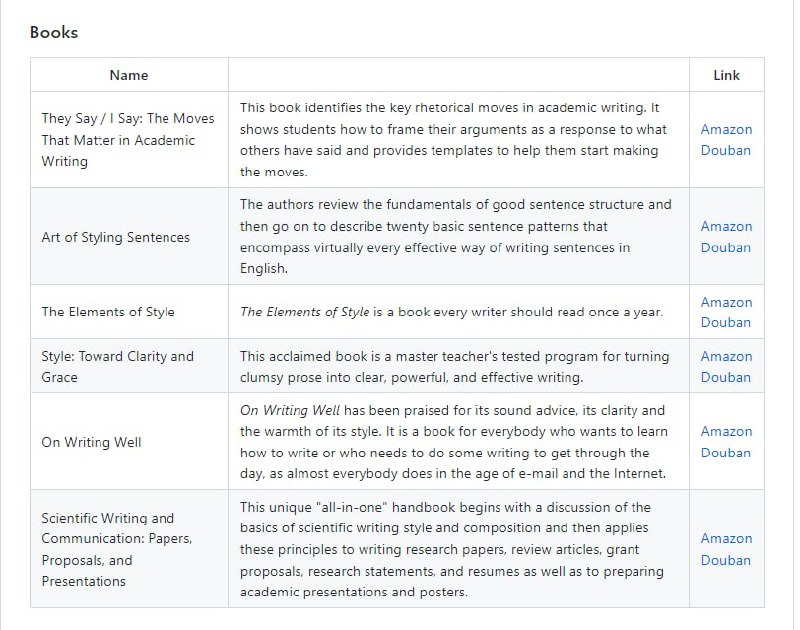Open Amazon link for Art of Styling Sentences
800x630 pixels.
[726, 226]
